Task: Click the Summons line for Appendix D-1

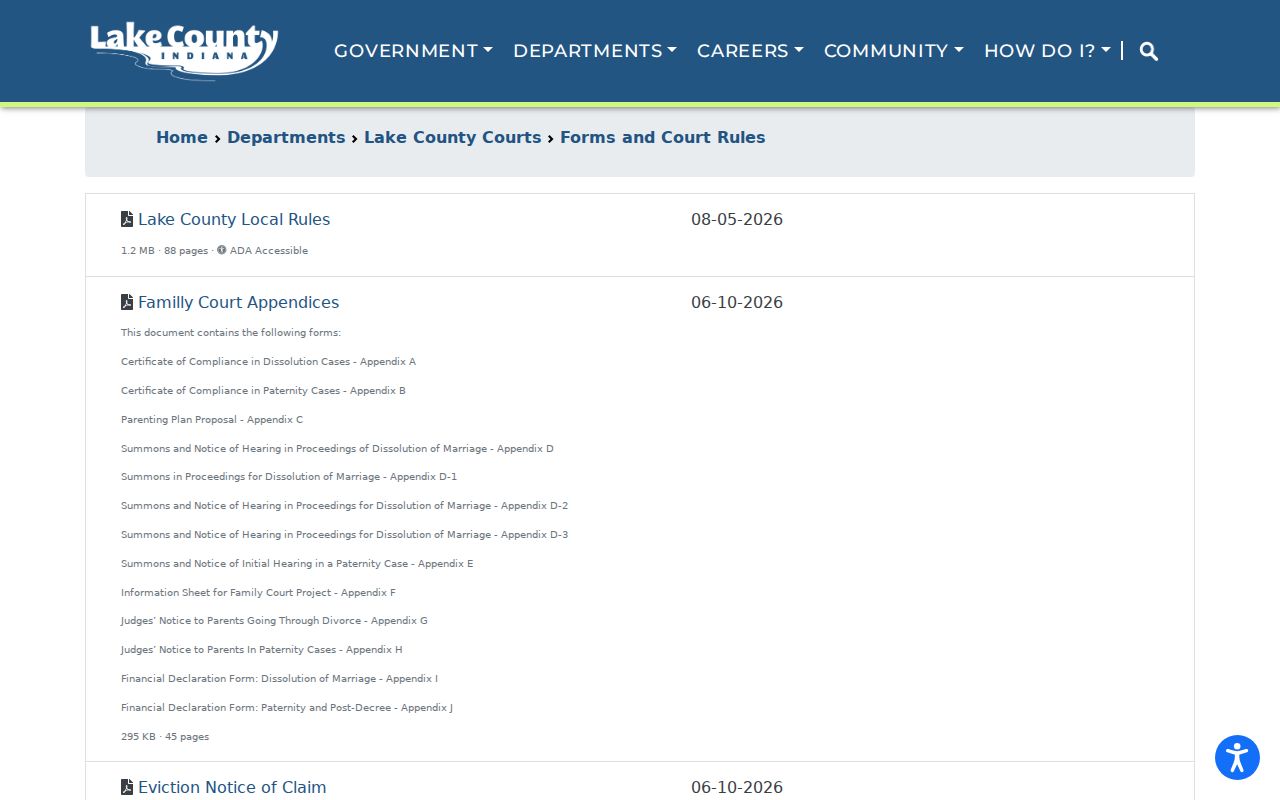Action: click(289, 476)
